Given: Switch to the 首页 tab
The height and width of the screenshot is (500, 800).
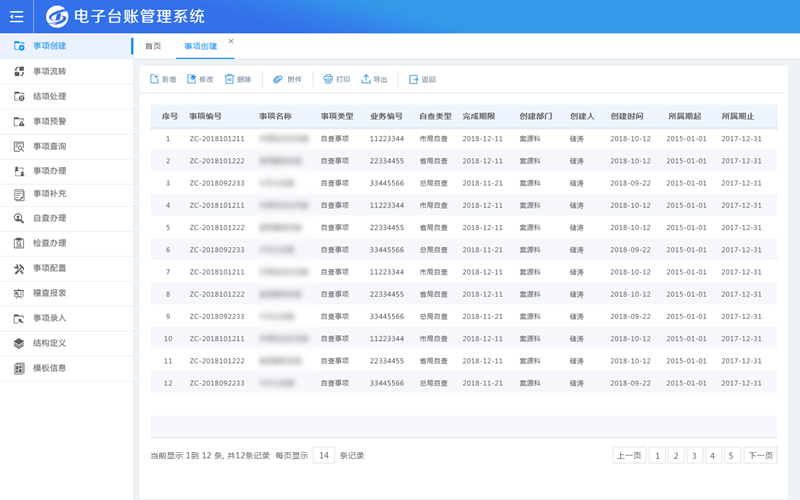Looking at the screenshot, I should [x=153, y=46].
